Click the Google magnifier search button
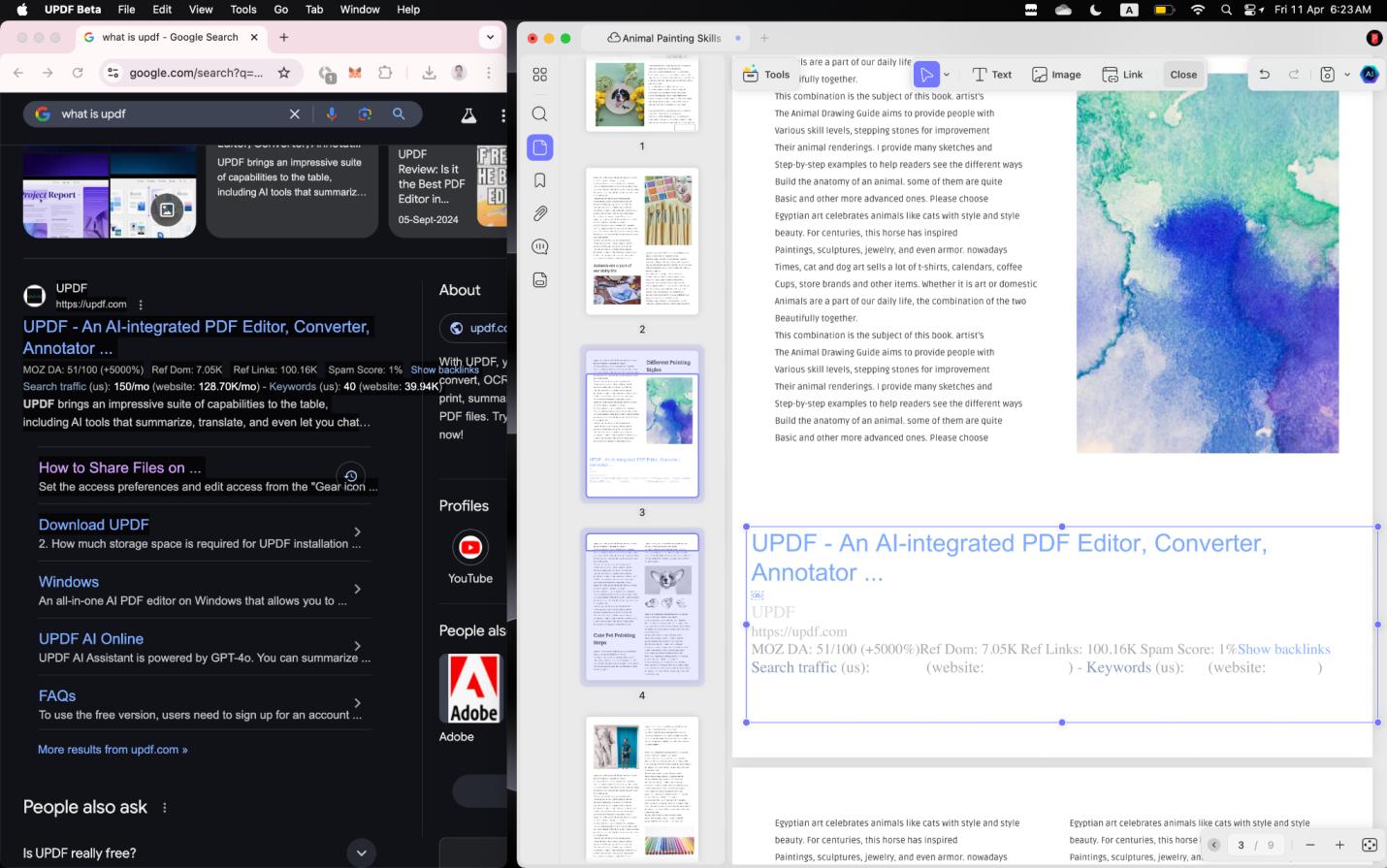The image size is (1387, 868). (399, 113)
